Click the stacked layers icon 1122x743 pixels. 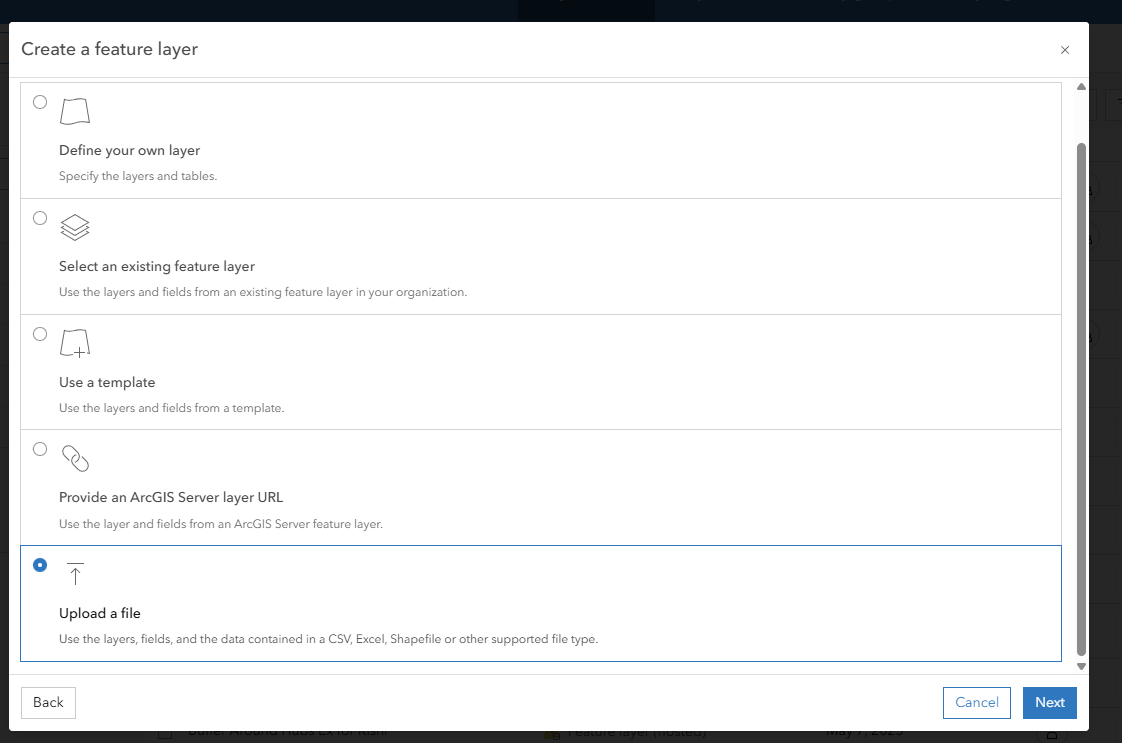(75, 227)
